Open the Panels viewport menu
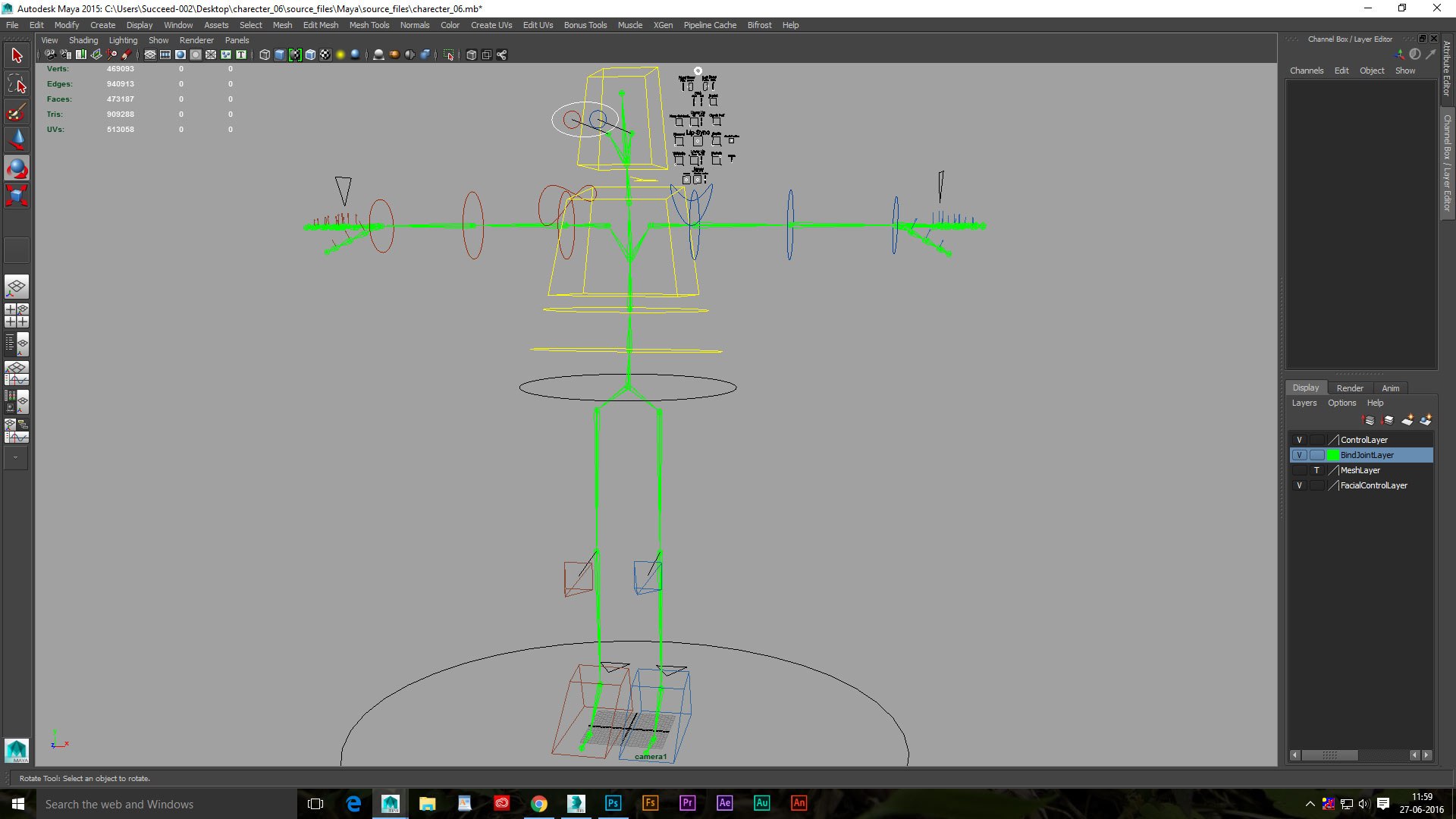Image resolution: width=1456 pixels, height=819 pixels. [237, 40]
